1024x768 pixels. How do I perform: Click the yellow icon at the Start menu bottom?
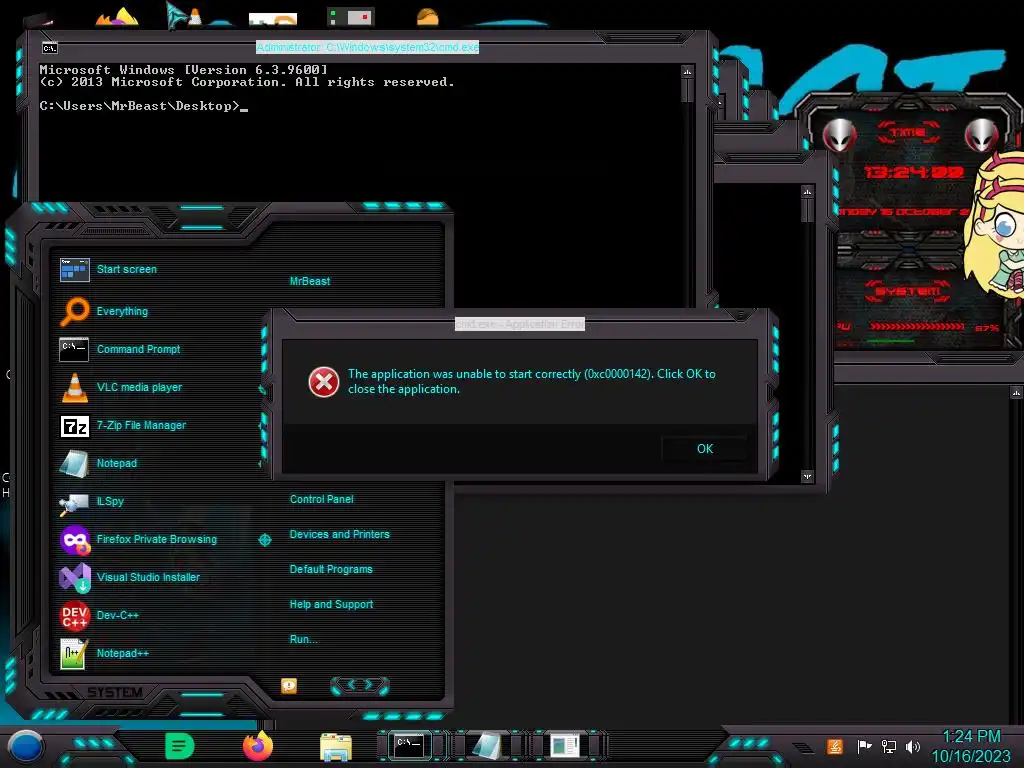pyautogui.click(x=289, y=685)
